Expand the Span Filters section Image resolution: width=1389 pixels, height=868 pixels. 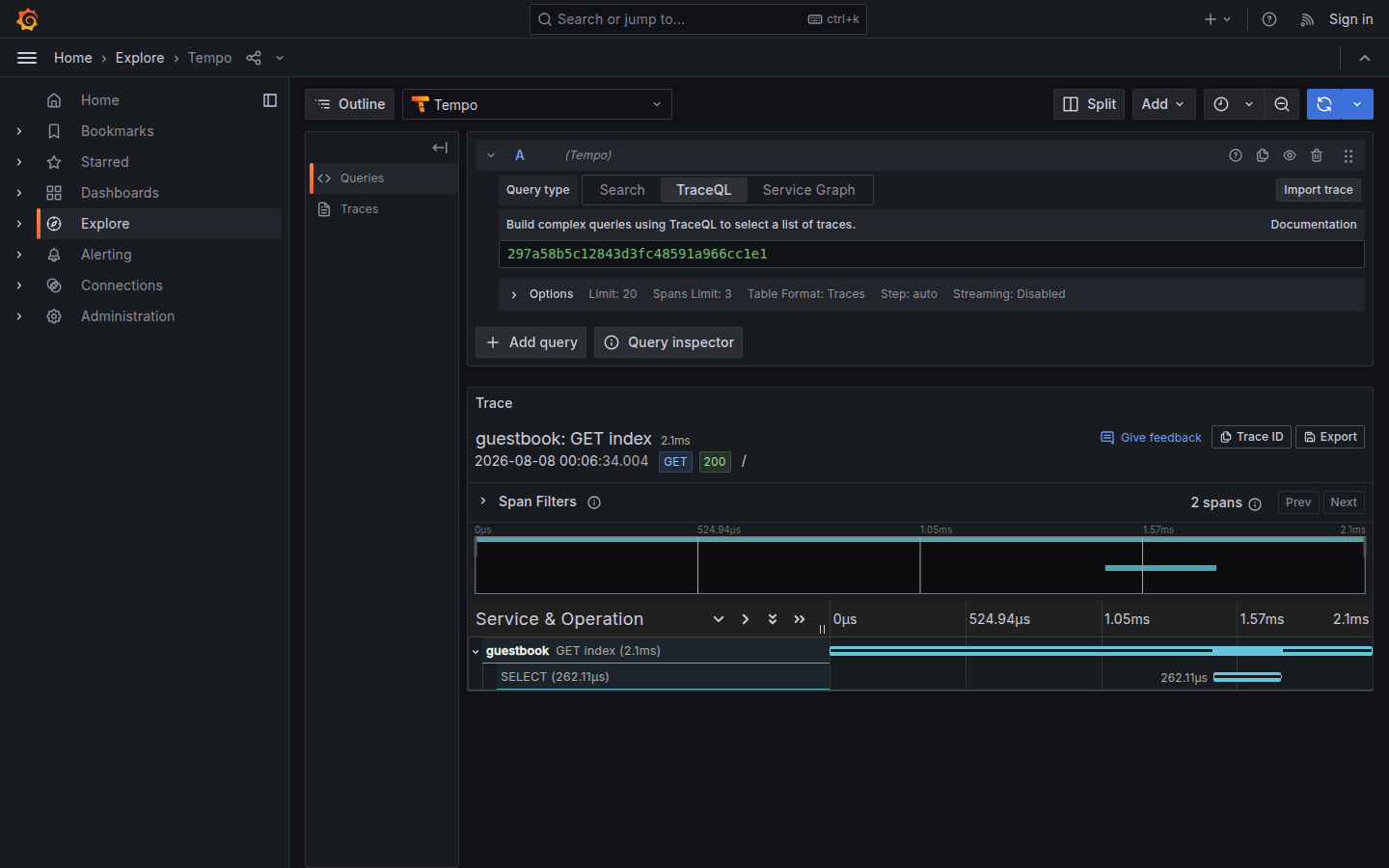point(483,502)
